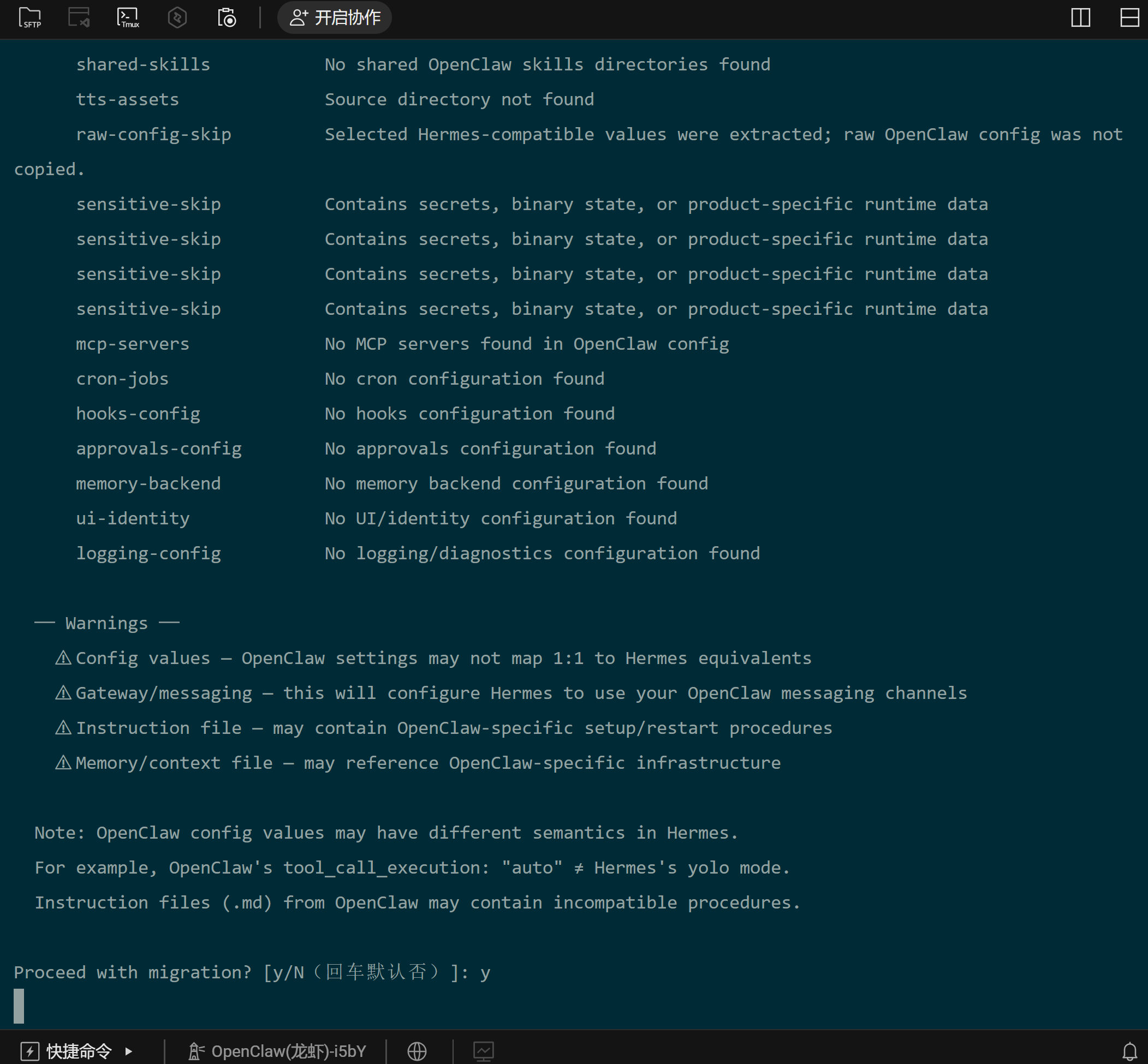
Task: Open the notifications bell icon
Action: [1129, 1051]
